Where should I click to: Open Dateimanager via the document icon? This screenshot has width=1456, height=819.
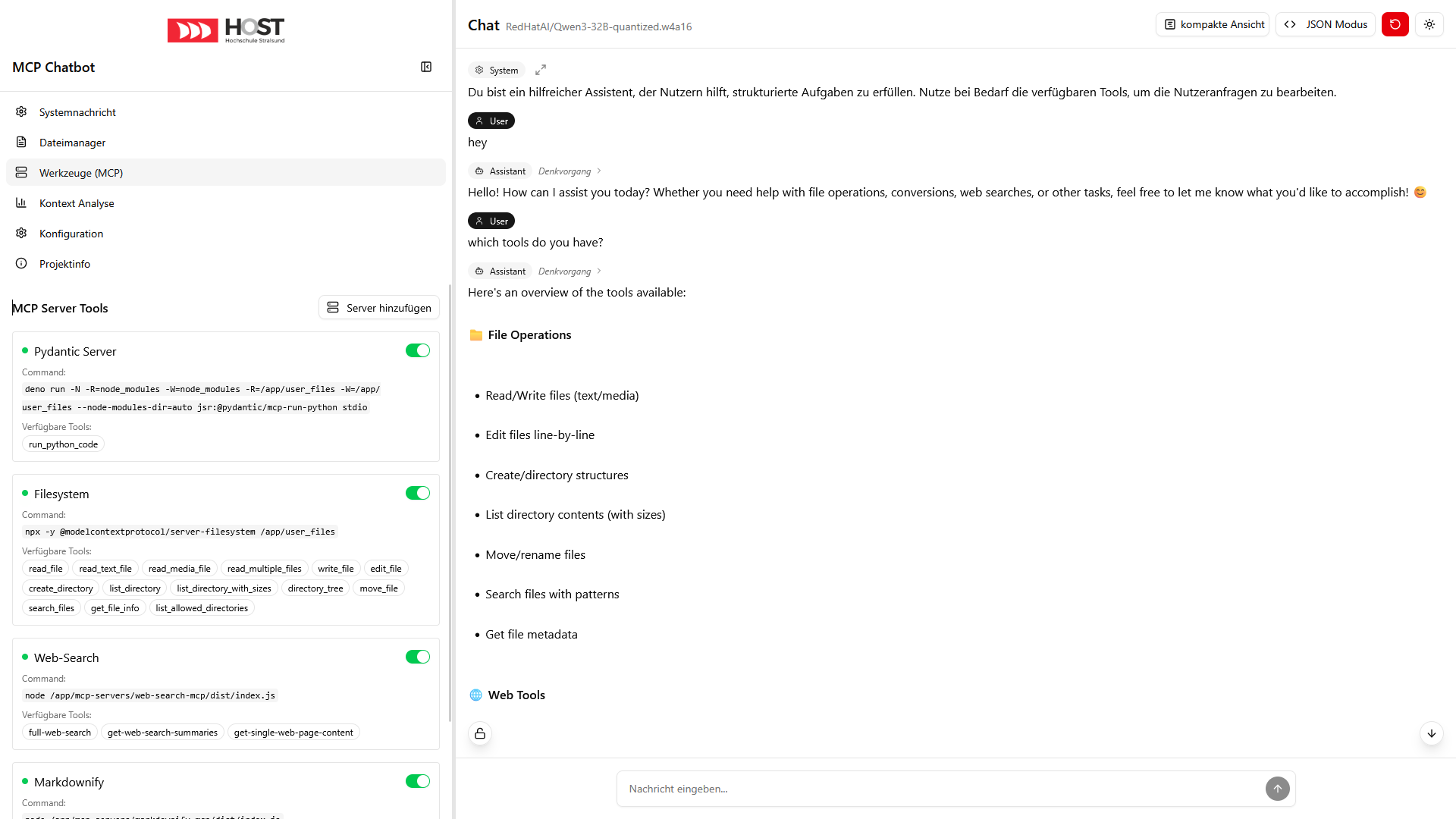coord(72,142)
